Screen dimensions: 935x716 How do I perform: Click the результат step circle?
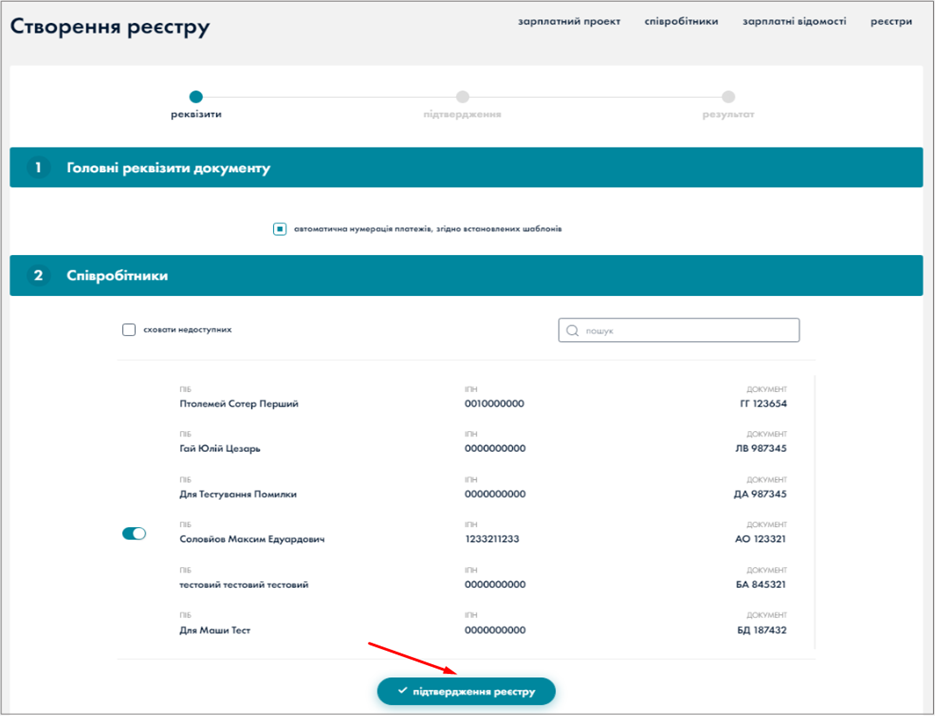coord(728,97)
